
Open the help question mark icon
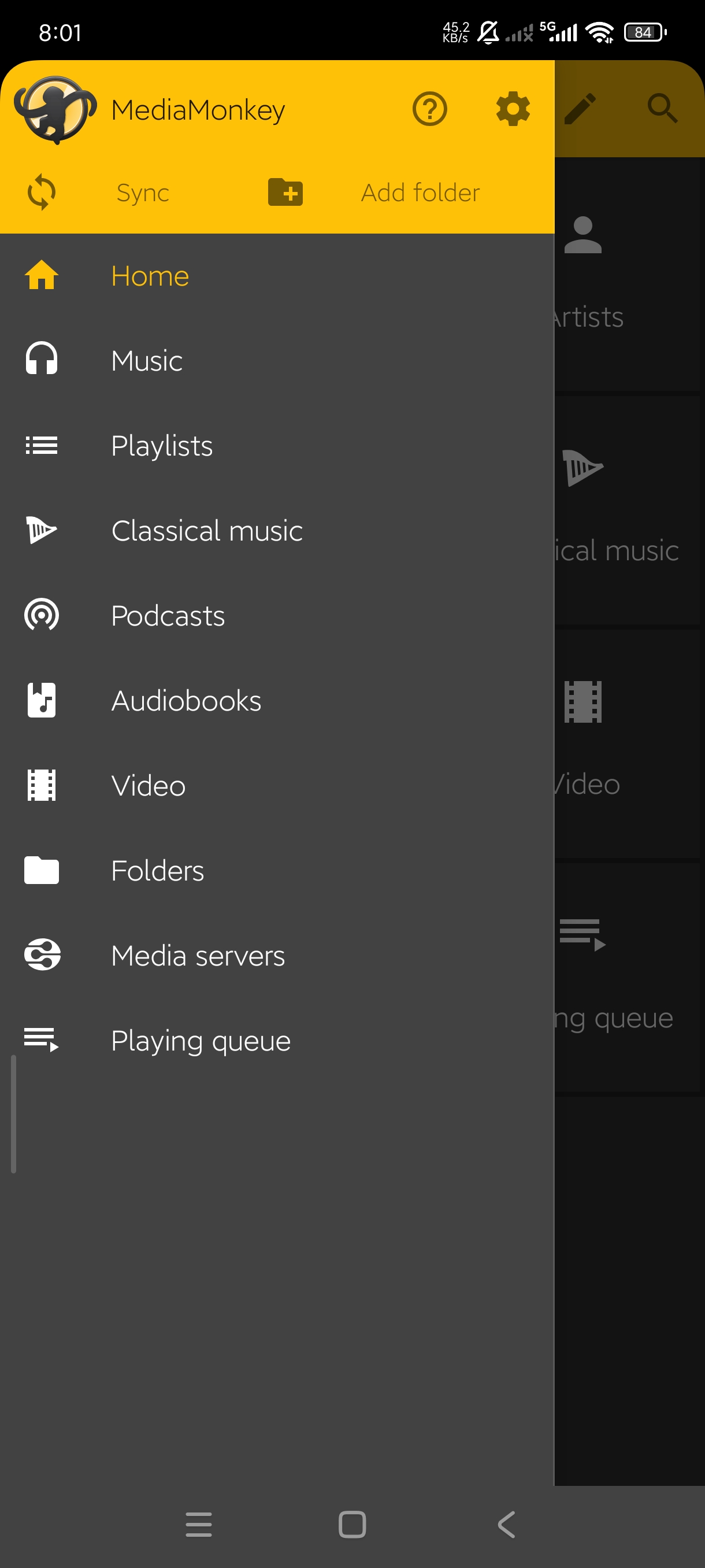[x=429, y=109]
